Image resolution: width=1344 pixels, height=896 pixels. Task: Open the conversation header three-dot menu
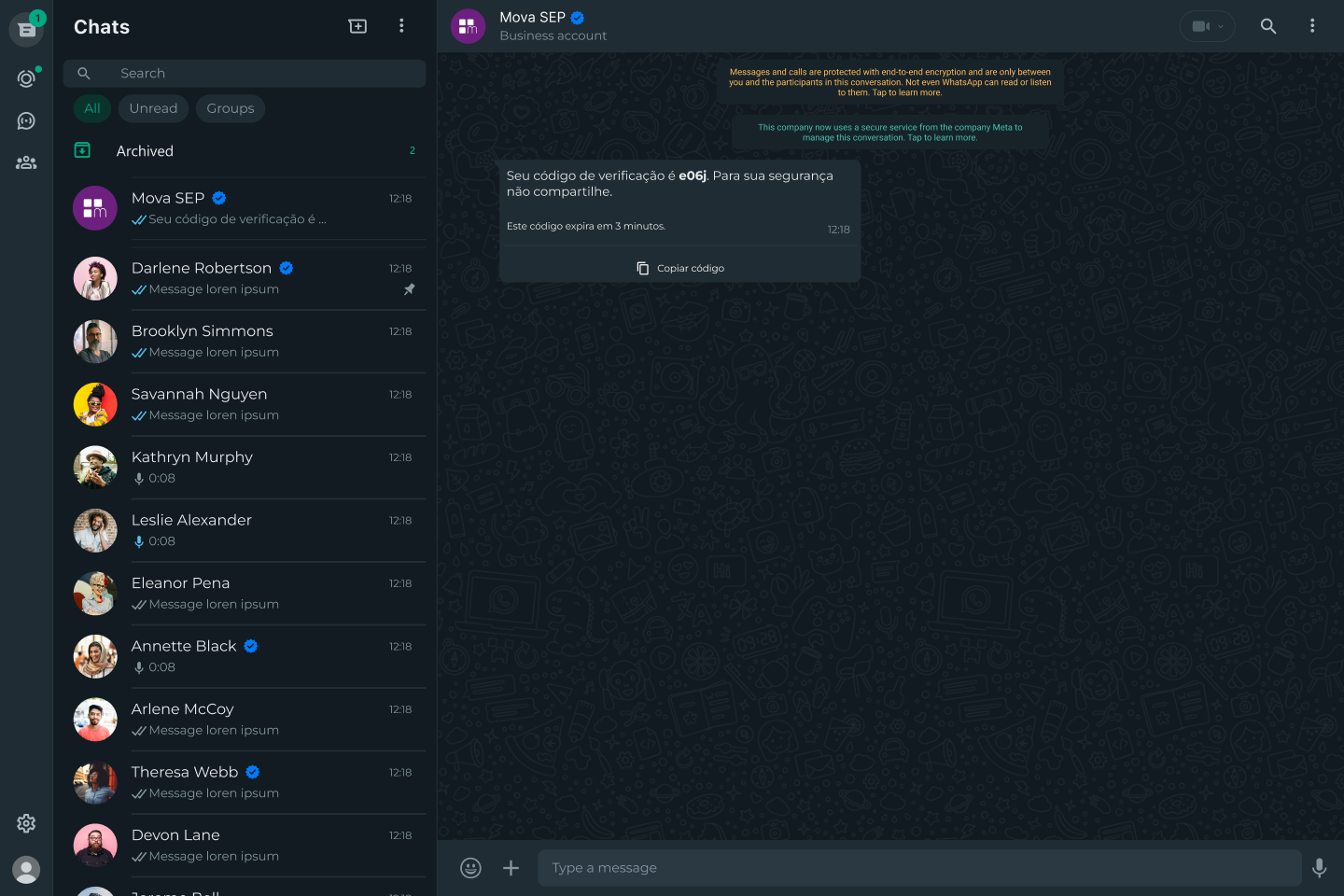1311,26
